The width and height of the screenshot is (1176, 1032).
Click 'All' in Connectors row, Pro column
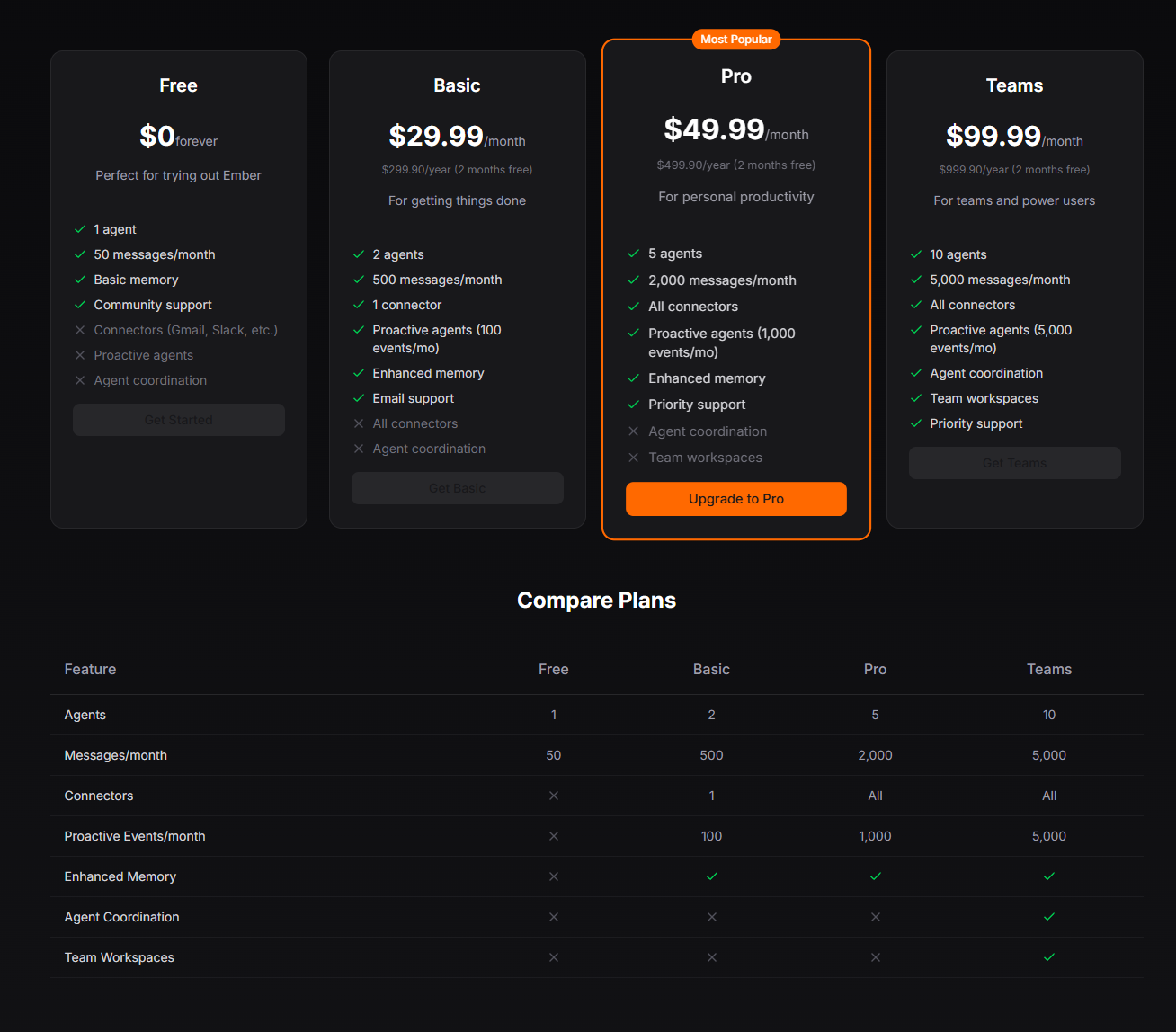pyautogui.click(x=875, y=796)
